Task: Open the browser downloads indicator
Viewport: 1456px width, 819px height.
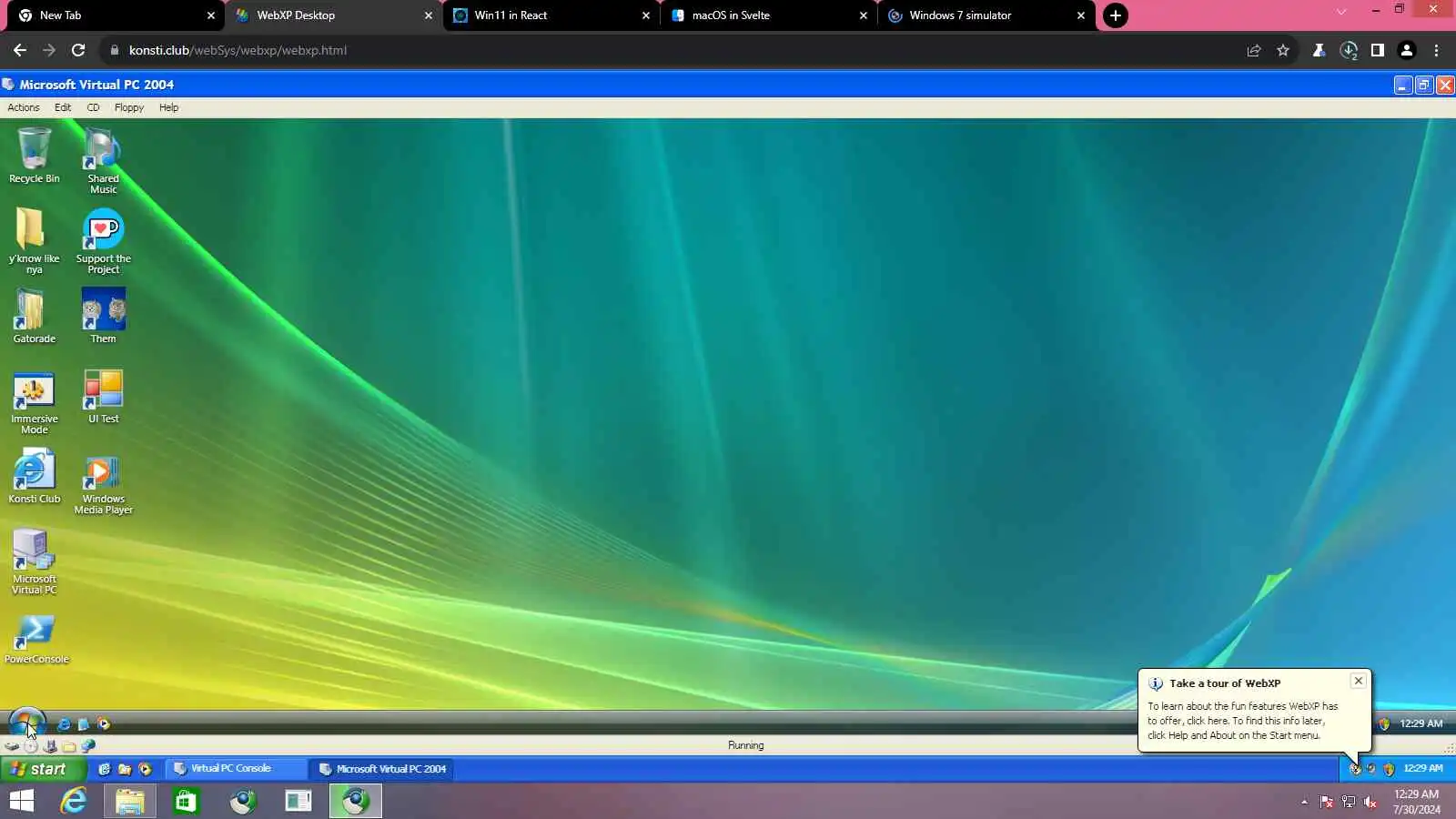Action: [x=1349, y=51]
